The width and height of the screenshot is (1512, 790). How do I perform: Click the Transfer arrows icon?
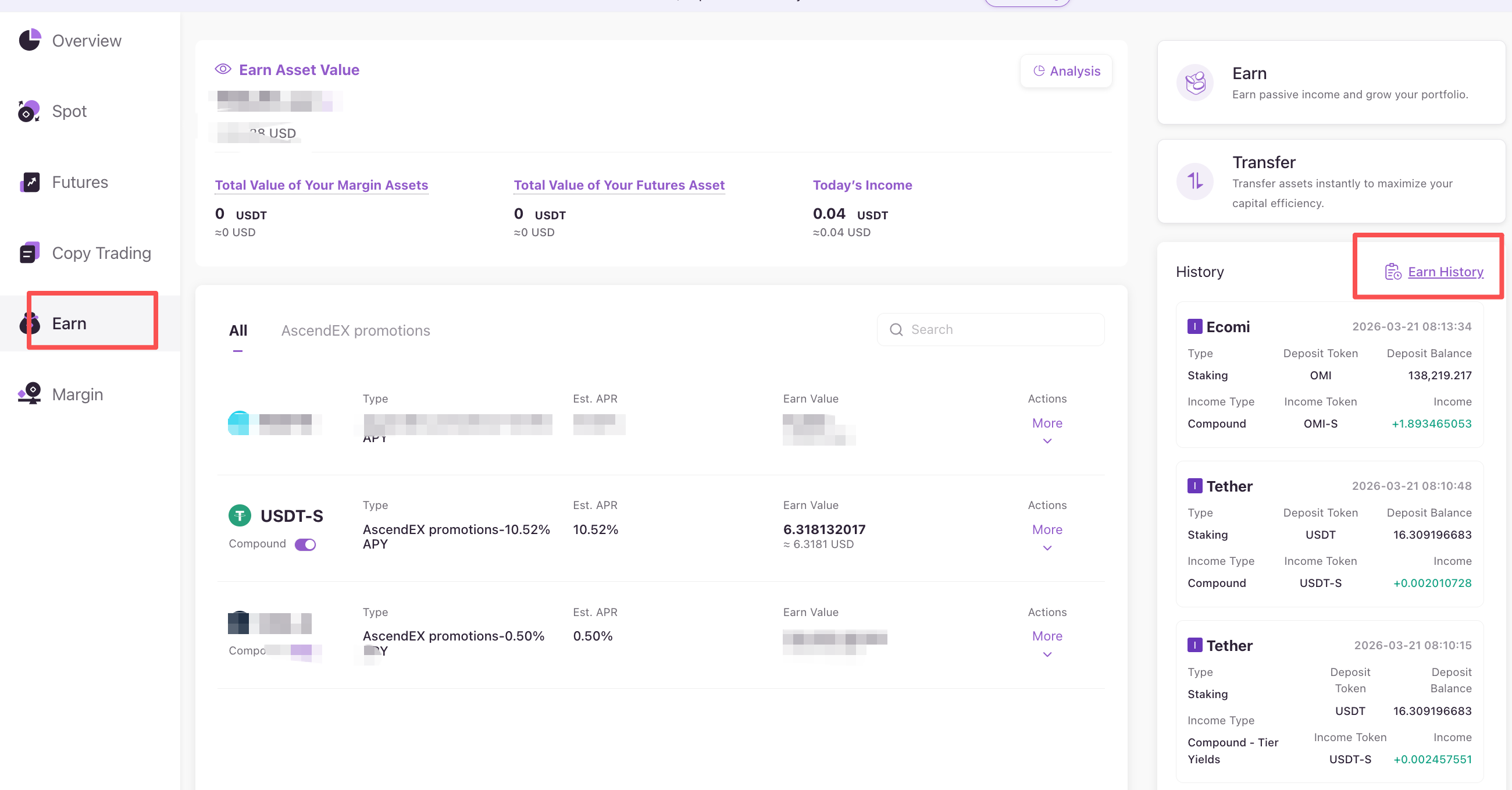[x=1194, y=181]
